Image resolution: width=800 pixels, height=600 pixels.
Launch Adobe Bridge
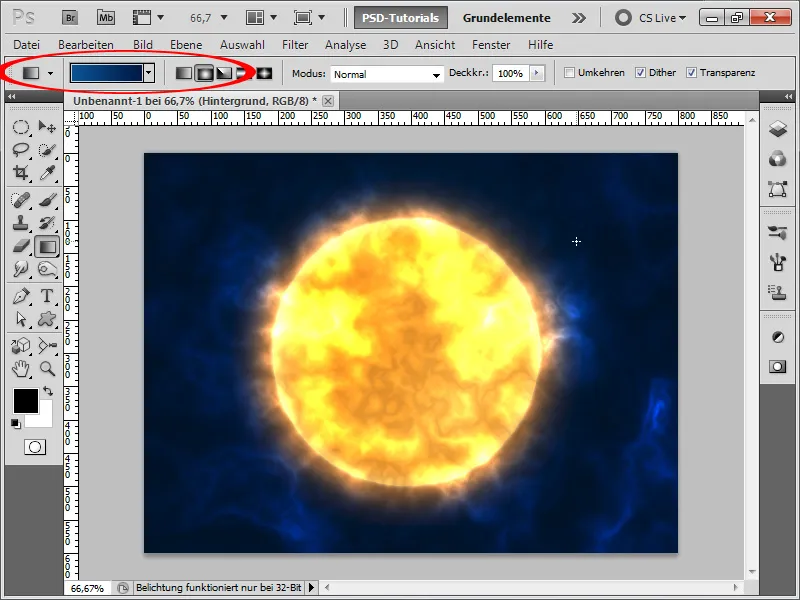tap(70, 18)
